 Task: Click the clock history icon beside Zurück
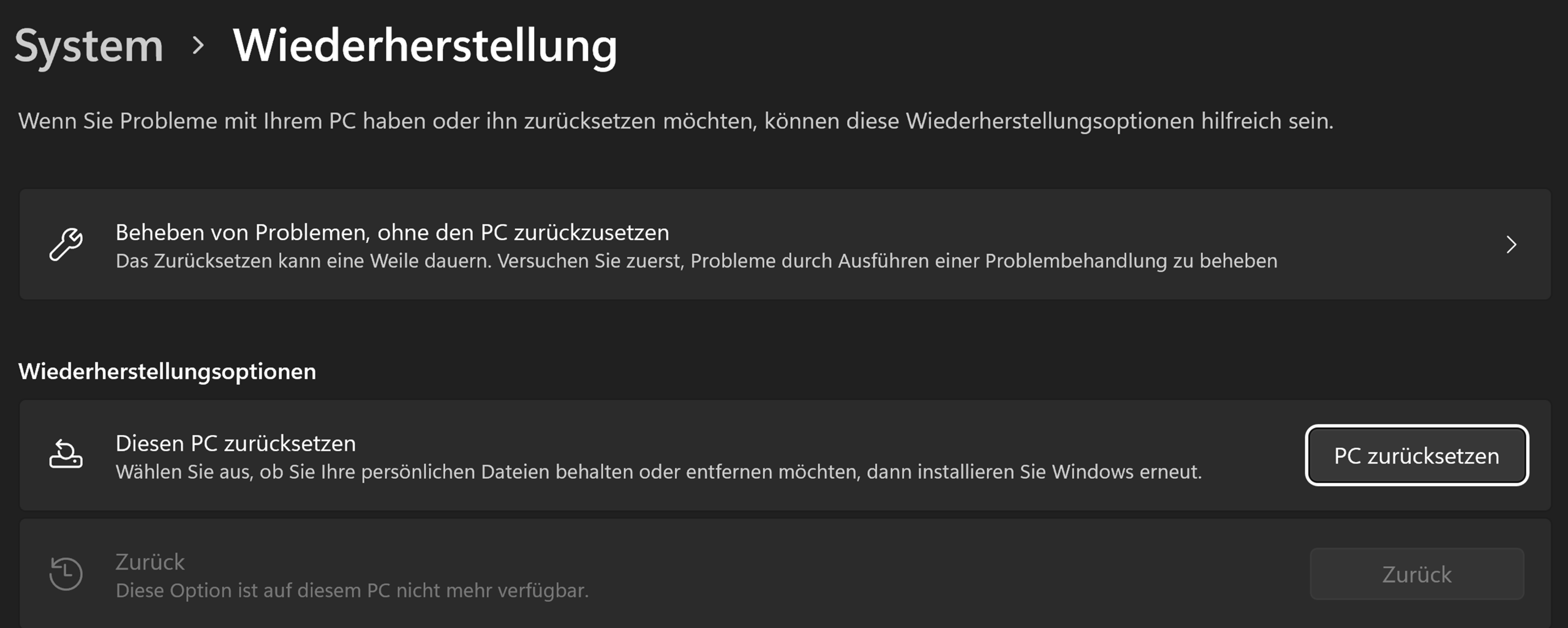pyautogui.click(x=66, y=574)
